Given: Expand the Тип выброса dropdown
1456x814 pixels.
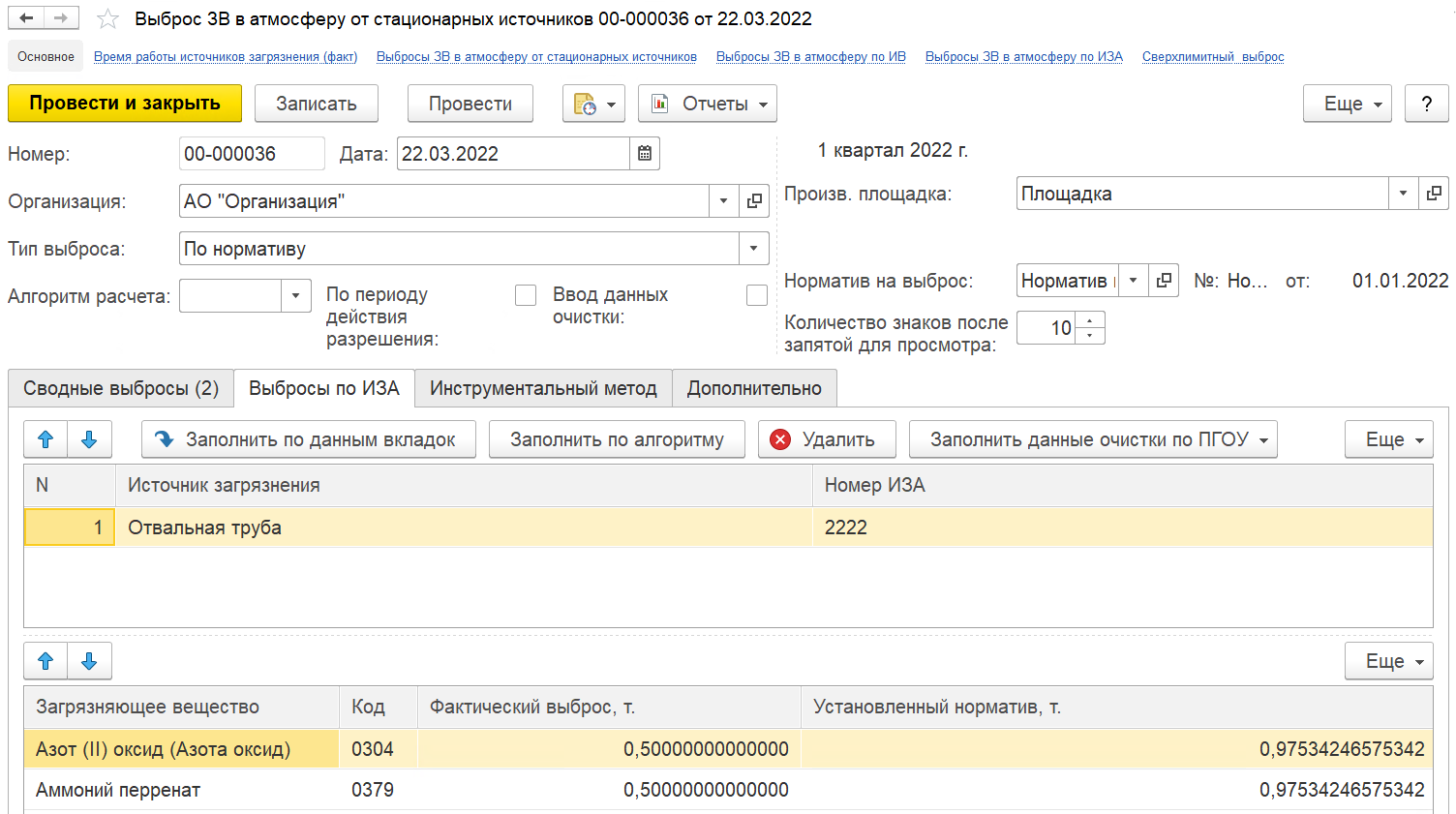Looking at the screenshot, I should tap(753, 249).
